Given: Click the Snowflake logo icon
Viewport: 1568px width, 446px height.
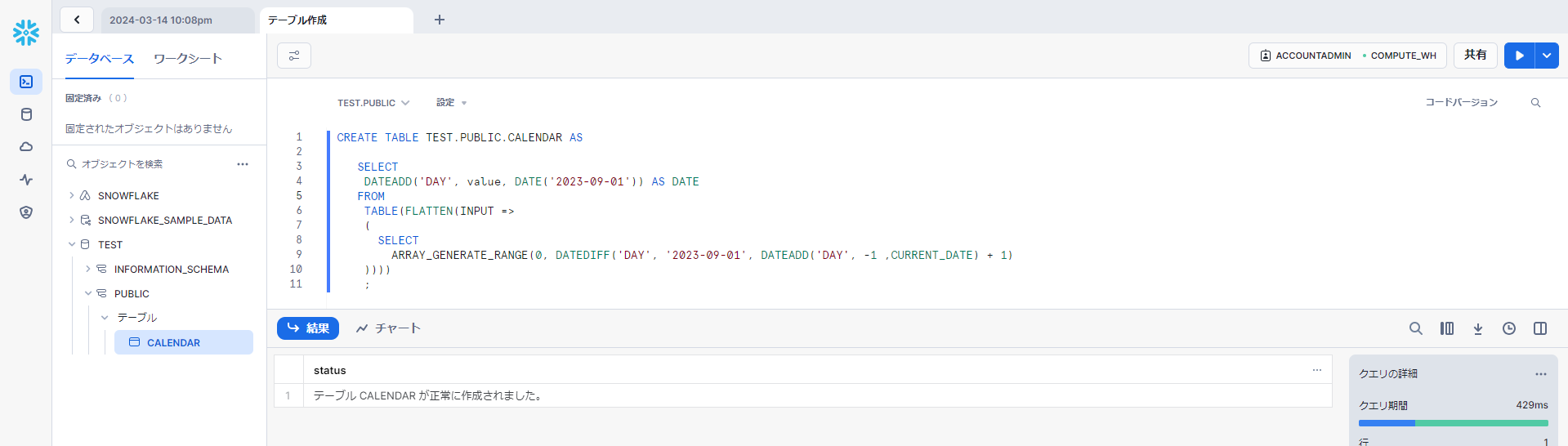Looking at the screenshot, I should [26, 33].
